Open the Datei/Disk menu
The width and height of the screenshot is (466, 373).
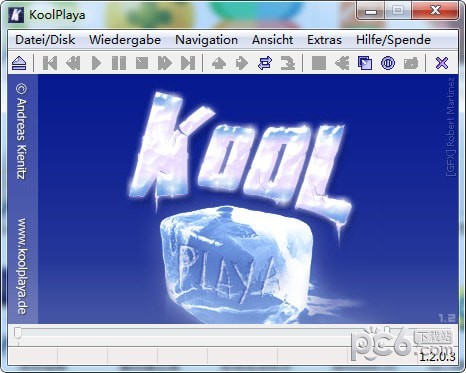[45, 40]
